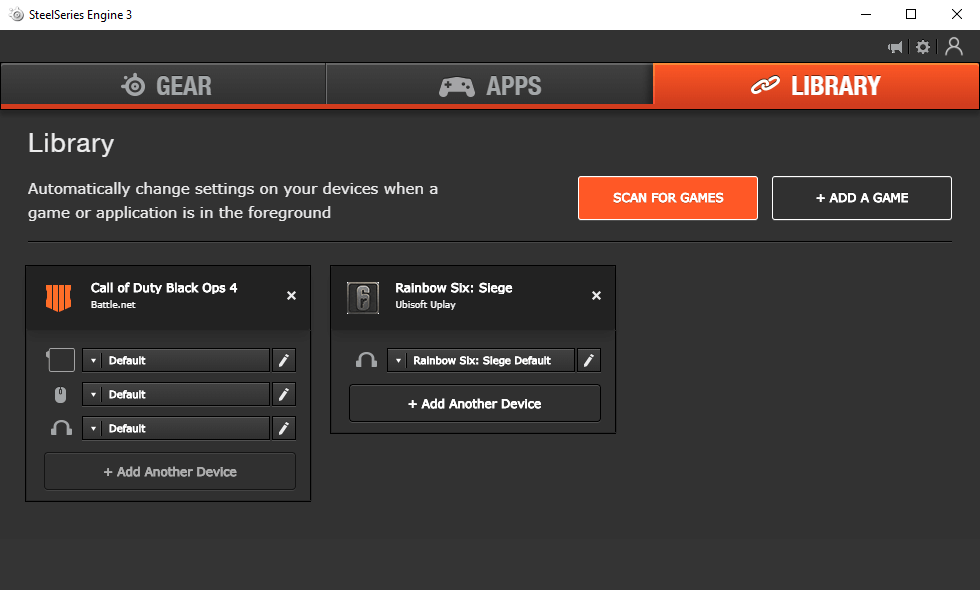Click the mousepad device icon for Call of Duty
Screen dimensions: 980x590
click(61, 360)
